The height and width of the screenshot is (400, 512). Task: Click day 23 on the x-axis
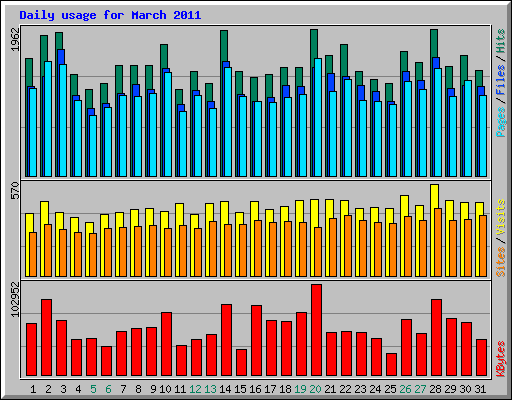[360, 389]
